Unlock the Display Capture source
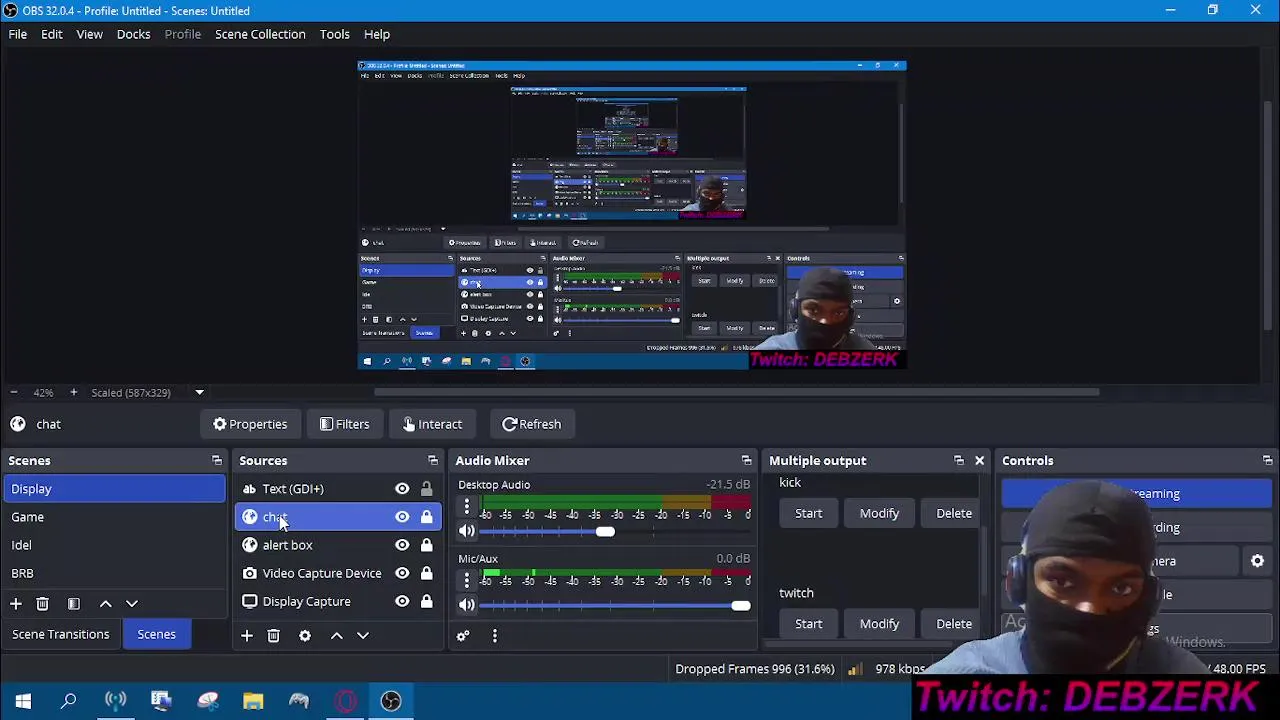The width and height of the screenshot is (1280, 720). pyautogui.click(x=426, y=601)
